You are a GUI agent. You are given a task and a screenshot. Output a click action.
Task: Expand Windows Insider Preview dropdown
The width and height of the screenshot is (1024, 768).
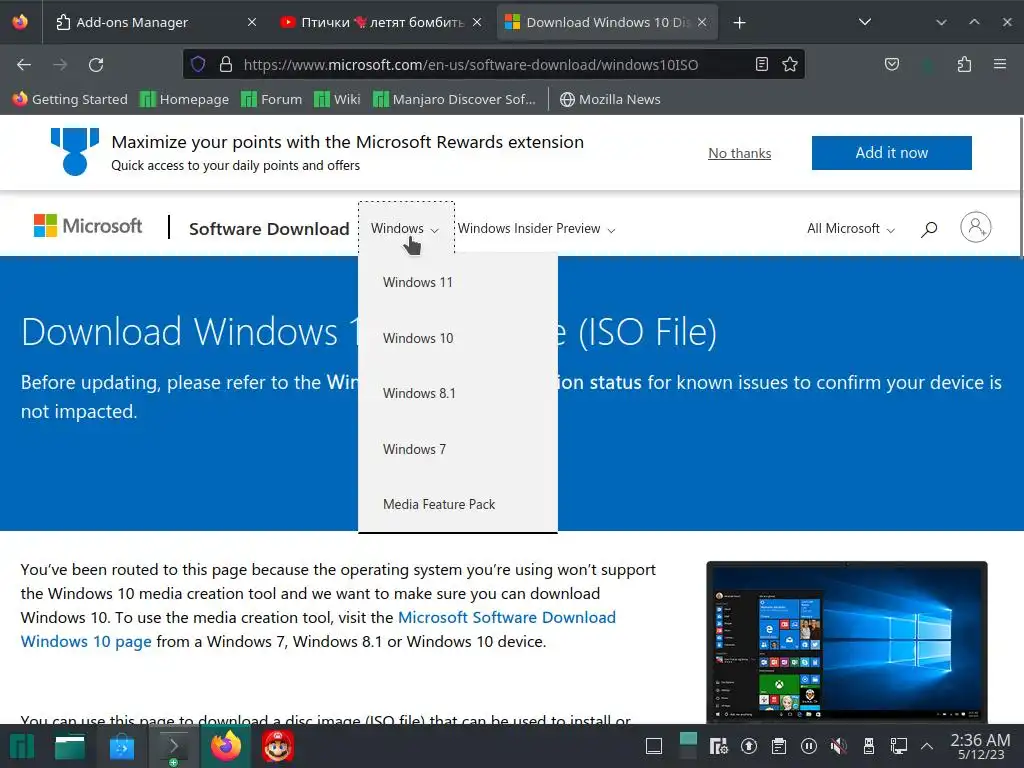click(x=536, y=229)
